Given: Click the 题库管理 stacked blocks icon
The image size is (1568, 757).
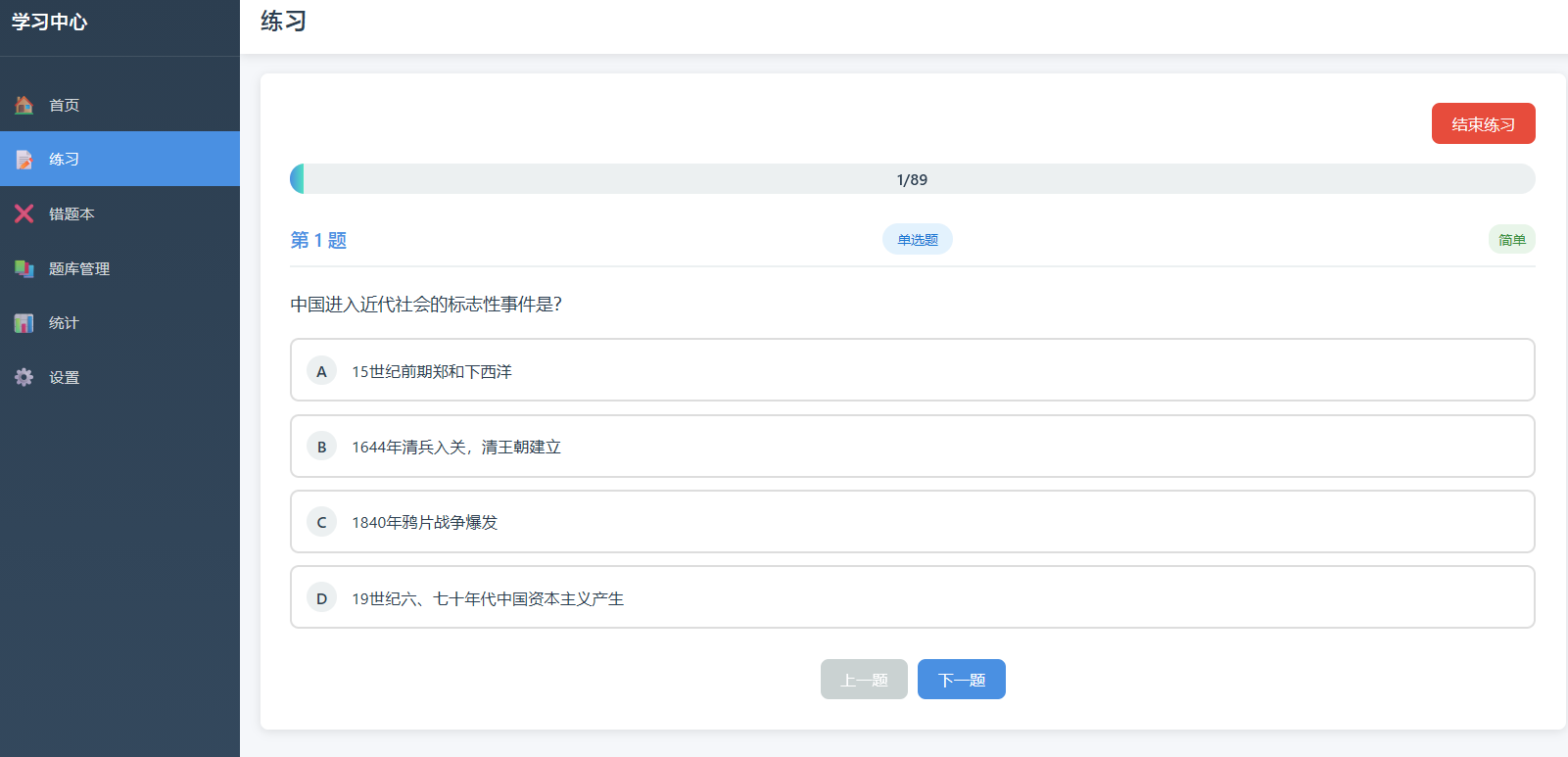Looking at the screenshot, I should pyautogui.click(x=24, y=268).
